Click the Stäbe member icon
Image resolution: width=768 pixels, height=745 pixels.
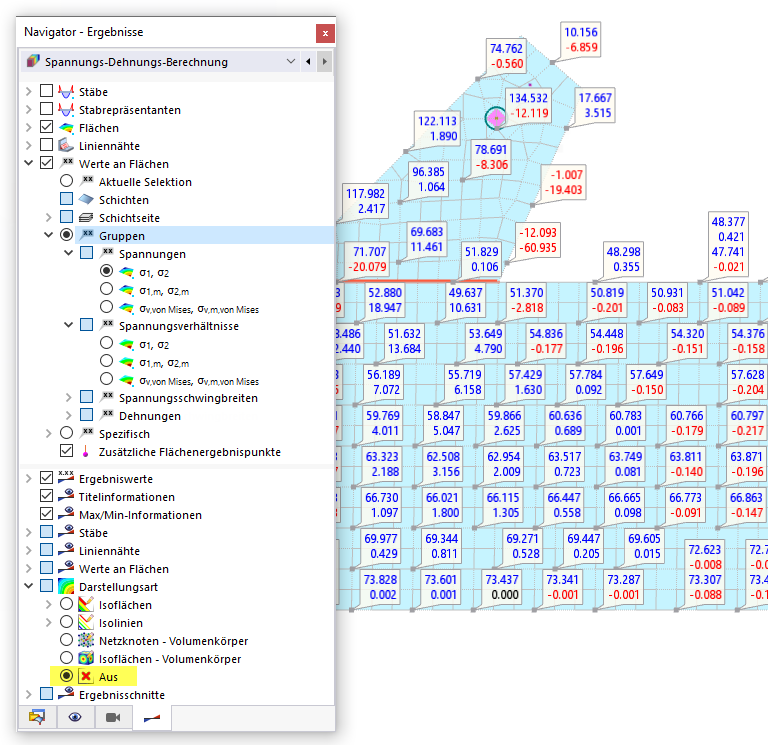(x=66, y=92)
